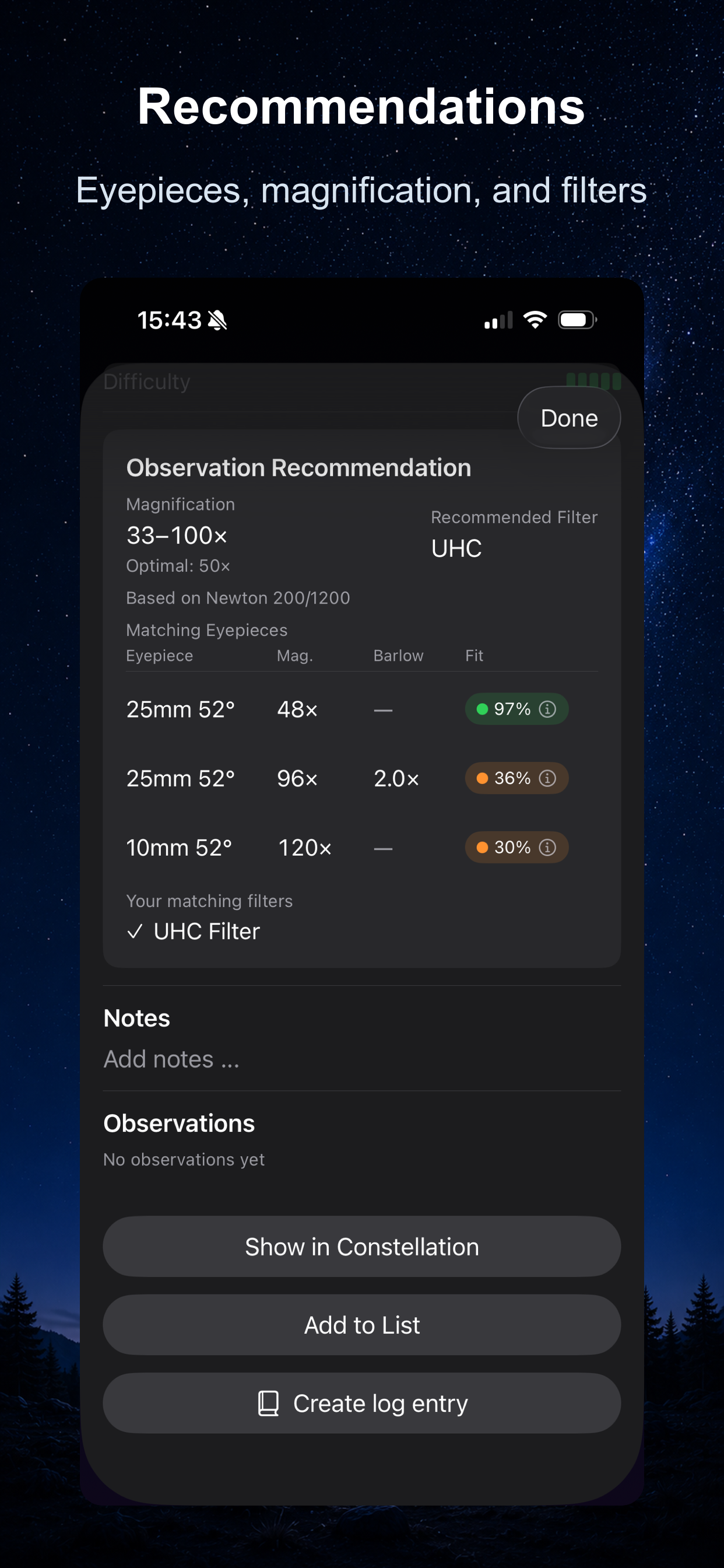Screen dimensions: 724x1568
Task: Tap the Wi-Fi status icon
Action: click(535, 320)
